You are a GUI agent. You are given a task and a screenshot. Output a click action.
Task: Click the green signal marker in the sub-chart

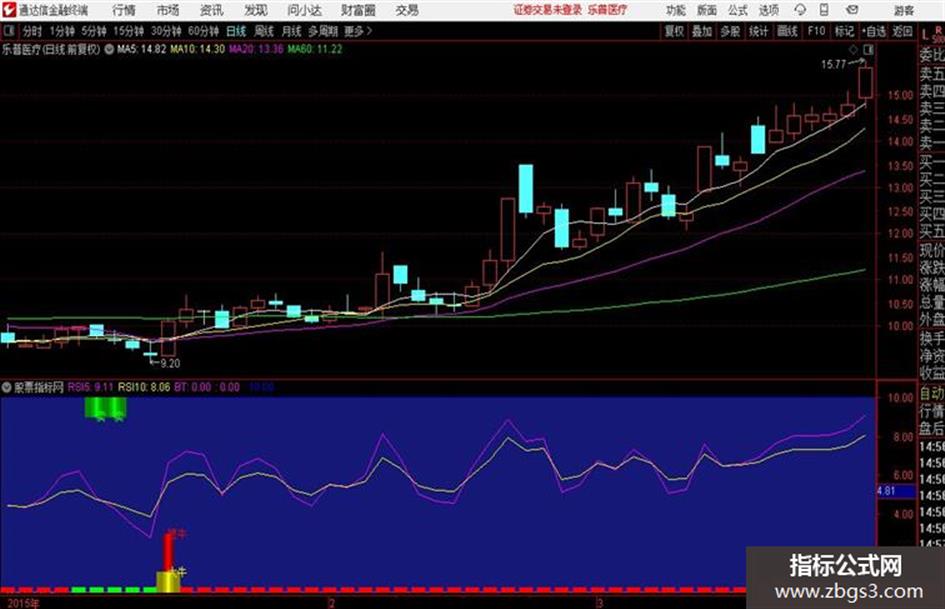click(x=105, y=409)
